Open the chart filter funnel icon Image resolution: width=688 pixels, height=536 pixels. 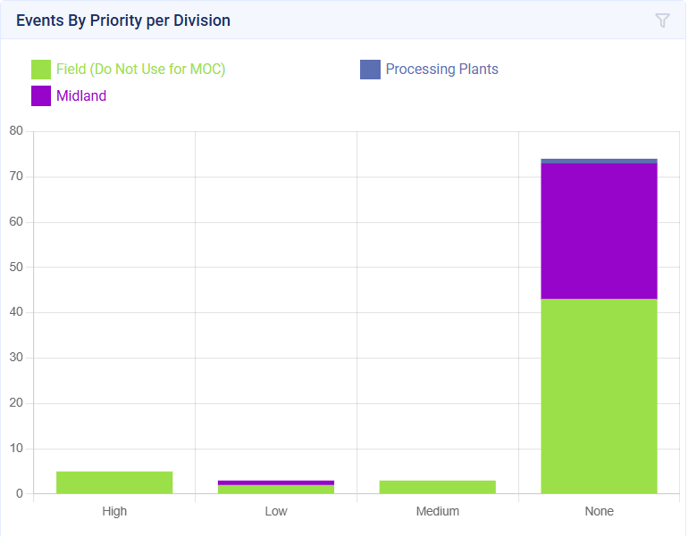coord(662,20)
